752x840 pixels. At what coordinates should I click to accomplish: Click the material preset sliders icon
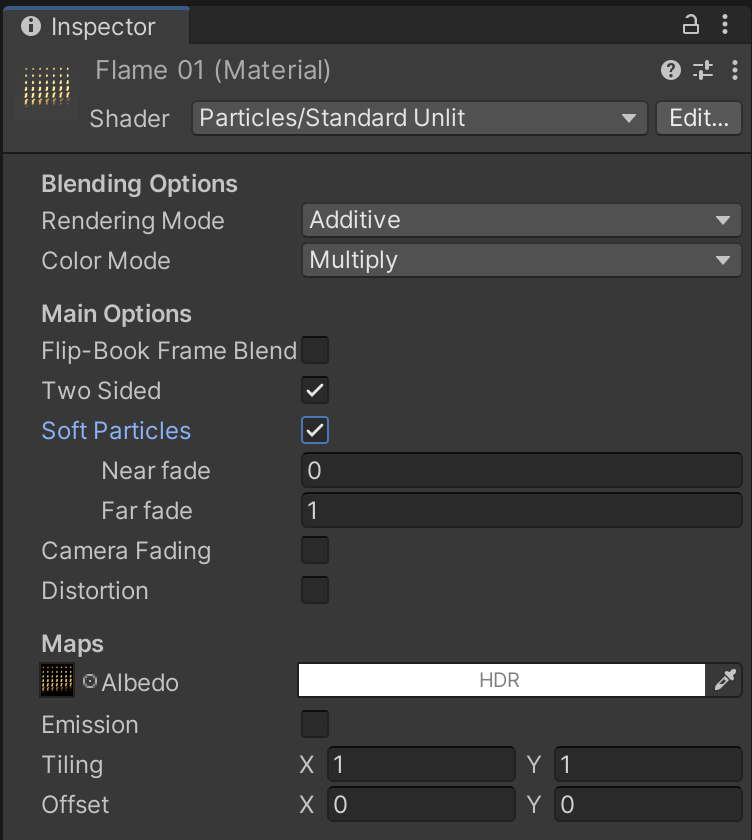(703, 70)
